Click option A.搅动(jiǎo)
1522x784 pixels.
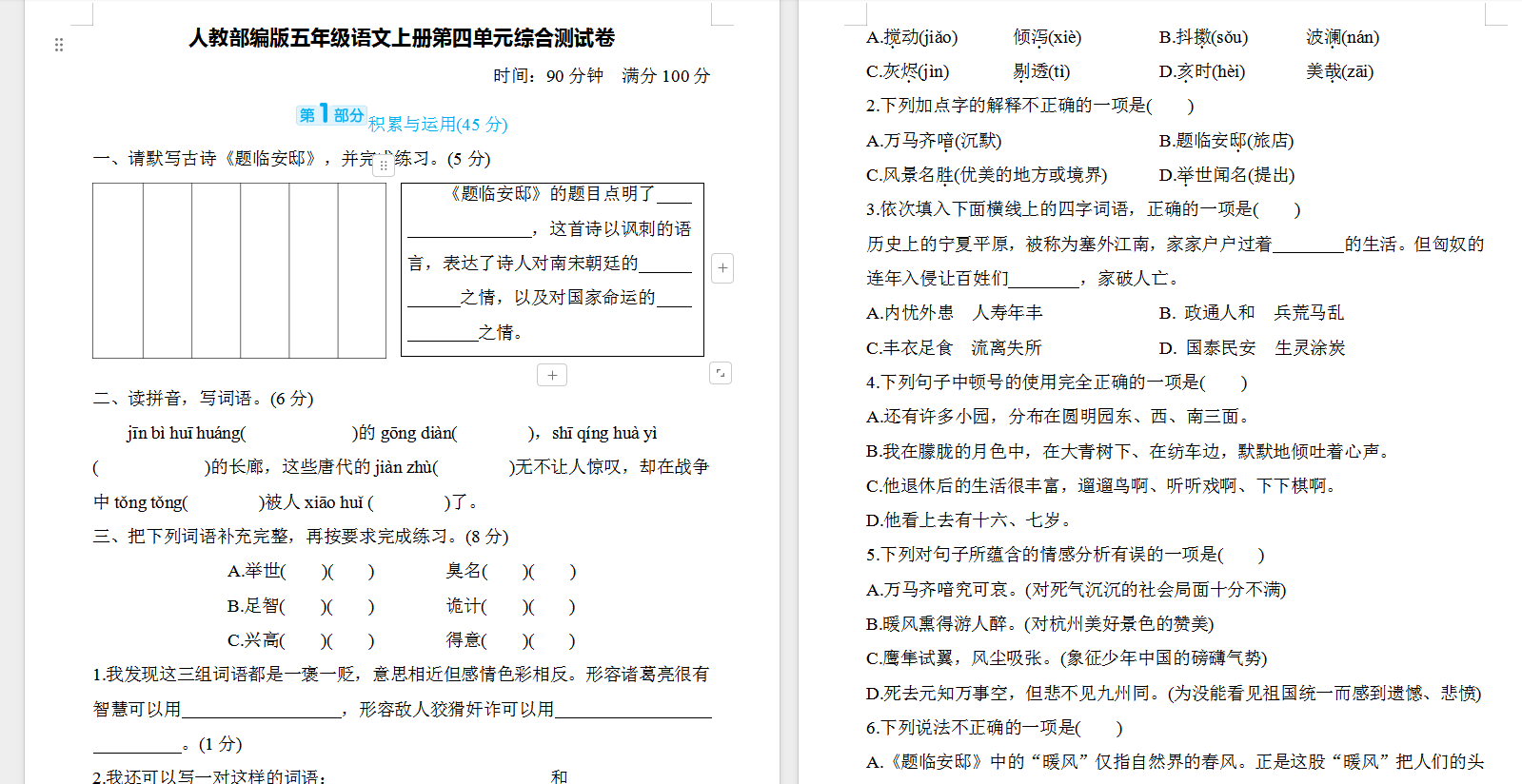(x=912, y=37)
